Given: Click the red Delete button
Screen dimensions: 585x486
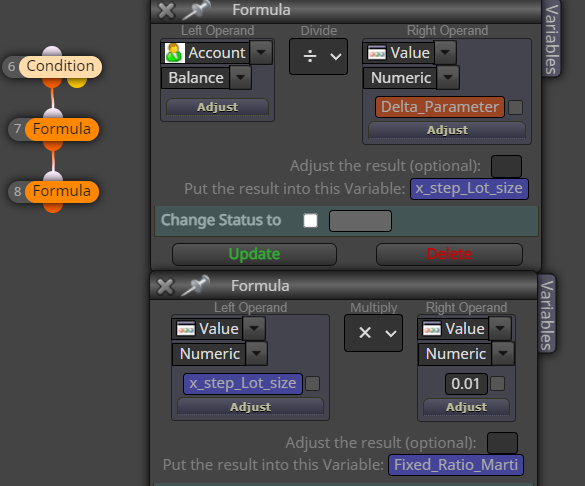Looking at the screenshot, I should pyautogui.click(x=449, y=254).
